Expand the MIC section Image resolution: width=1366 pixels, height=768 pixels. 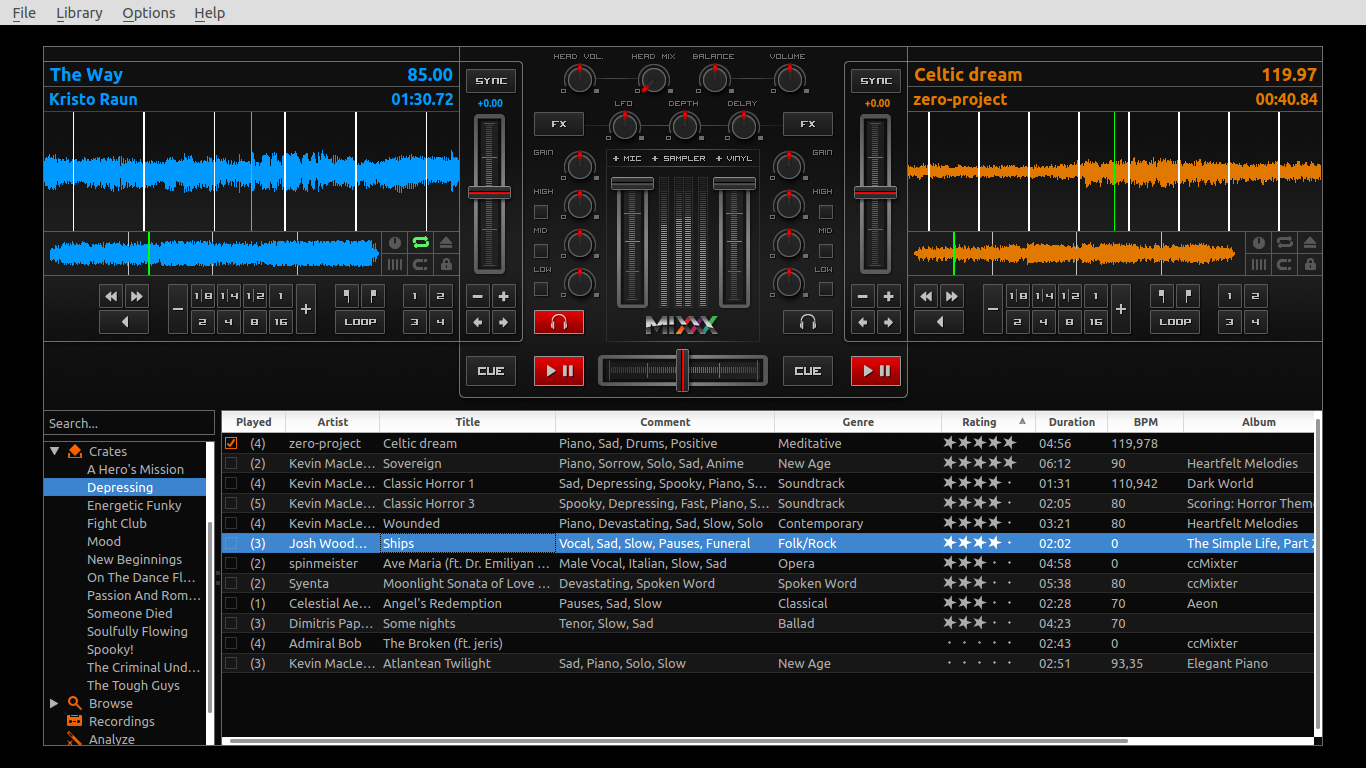pos(627,159)
